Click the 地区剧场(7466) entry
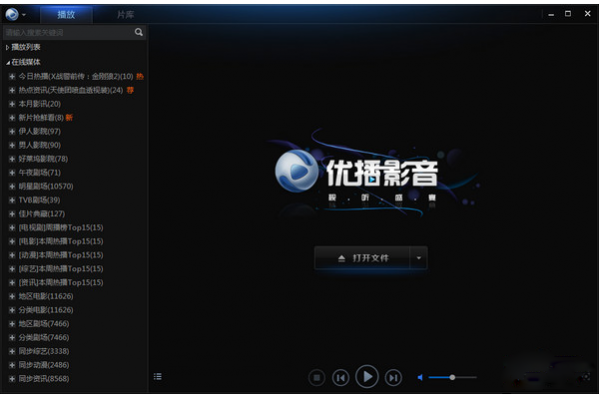The width and height of the screenshot is (600, 397). coord(44,324)
